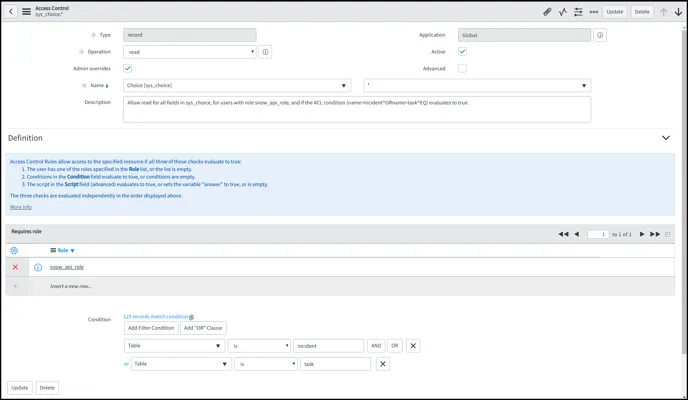Toggle the Active checkbox
Viewport: 688px width, 400px height.
tap(462, 51)
